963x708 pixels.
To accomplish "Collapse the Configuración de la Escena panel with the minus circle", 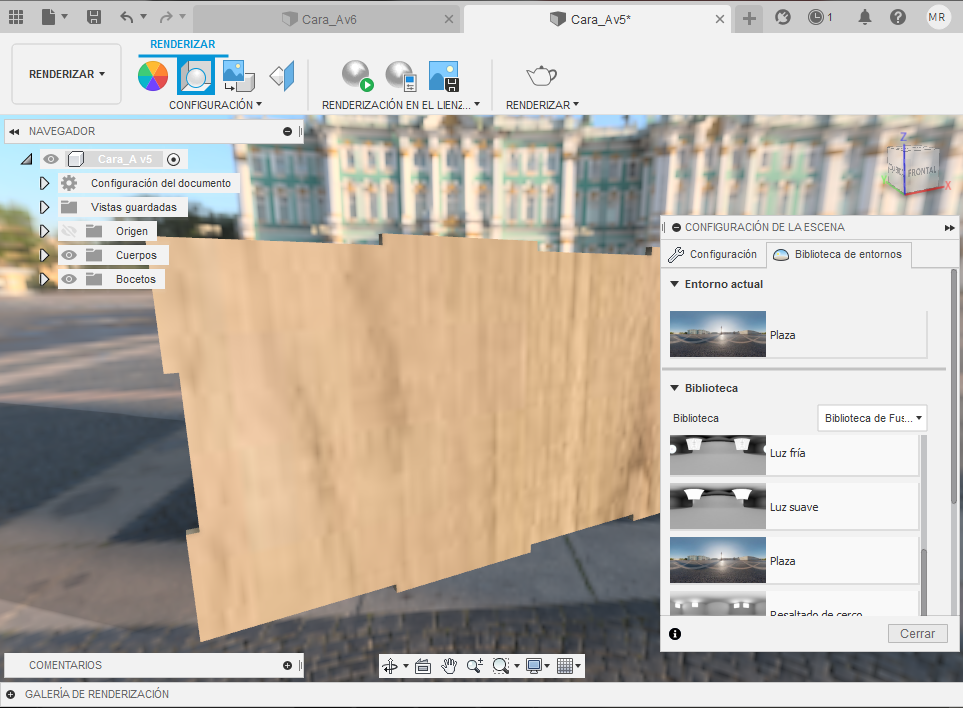I will pos(676,227).
